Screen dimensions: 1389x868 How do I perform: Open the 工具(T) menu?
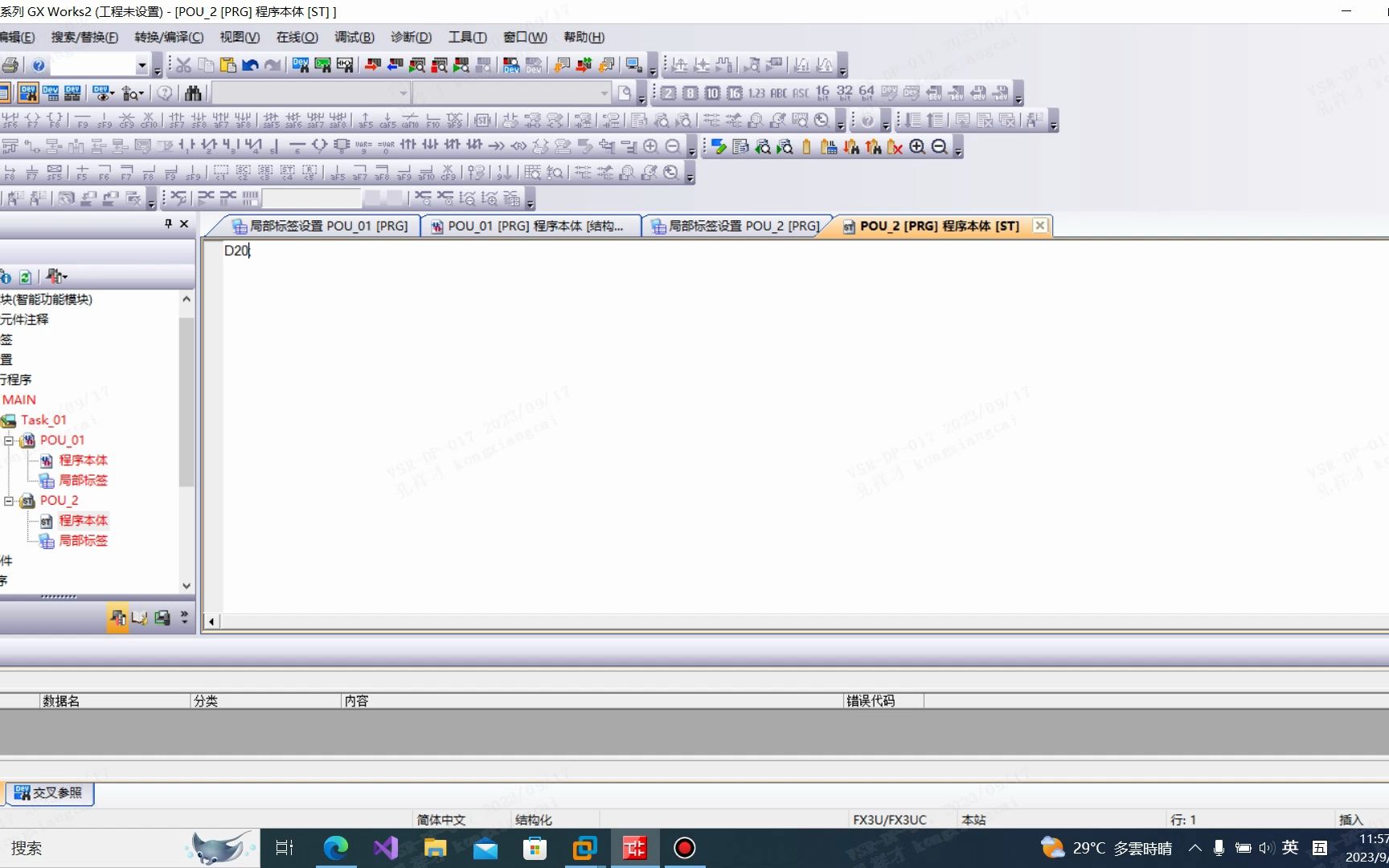[x=467, y=37]
